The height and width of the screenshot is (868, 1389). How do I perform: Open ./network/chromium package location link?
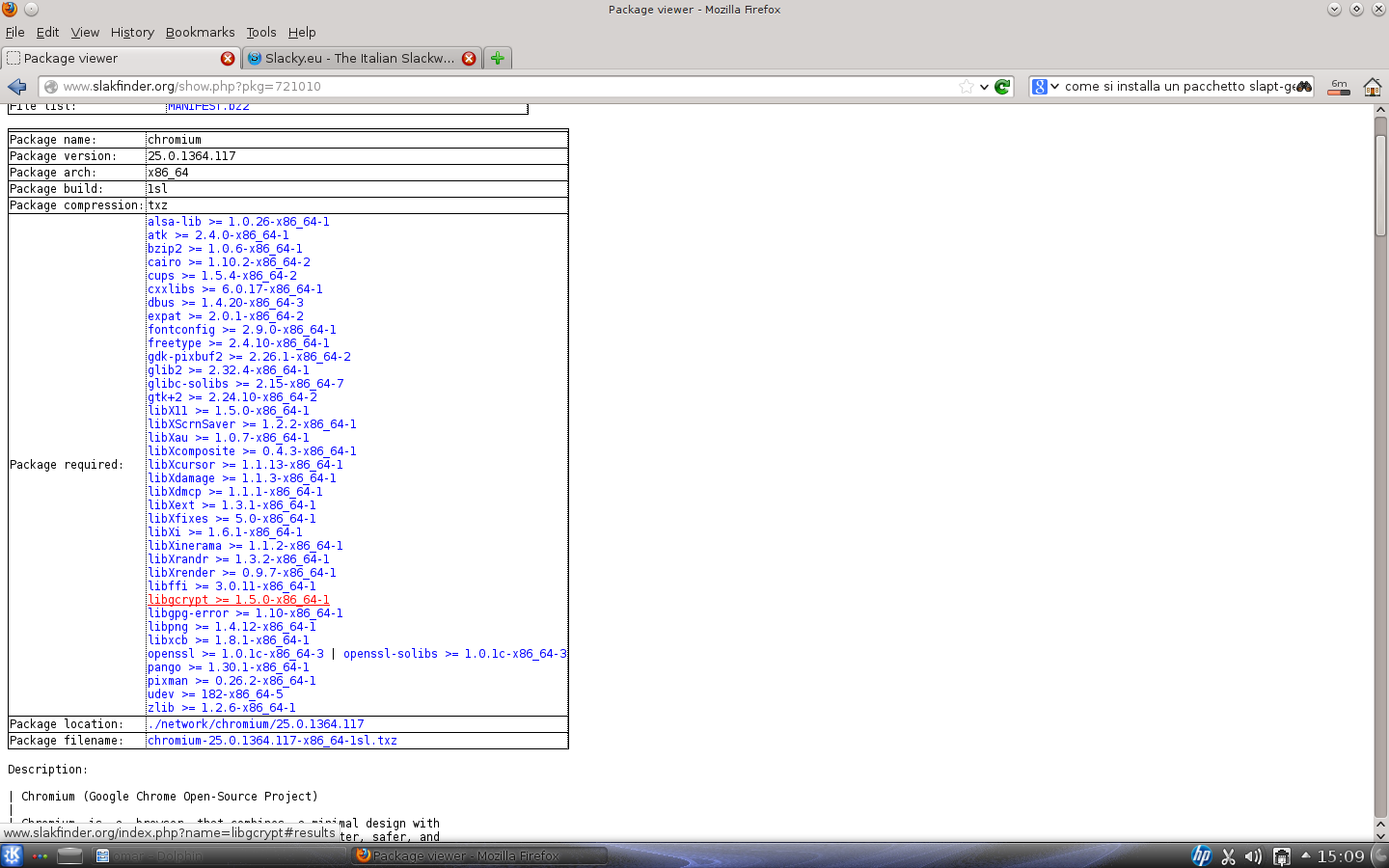(256, 724)
